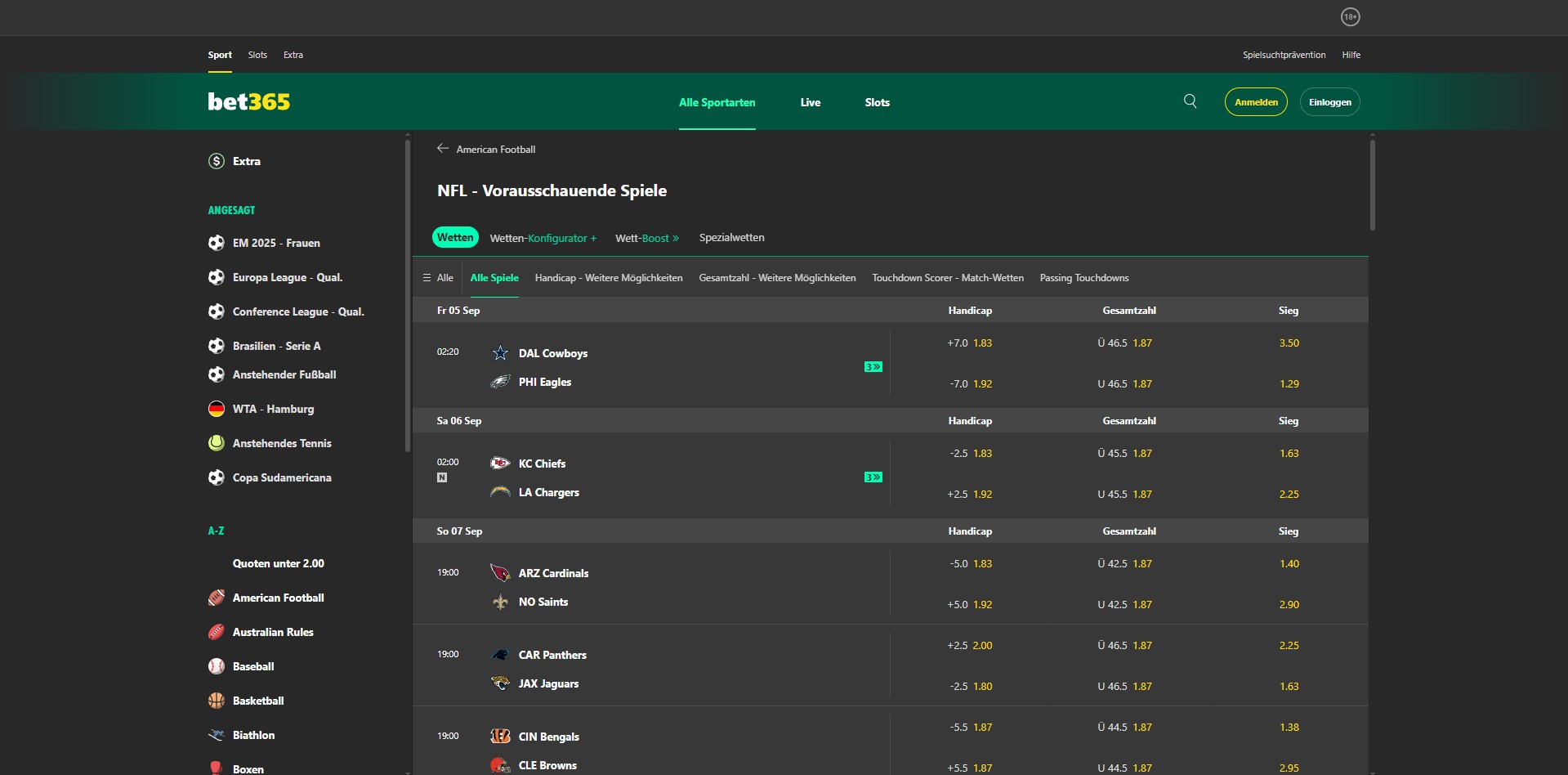Viewport: 1568px width, 775px height.
Task: Select KC Chiefs win odds 1.63 on Sa 06 Sep
Action: (1289, 453)
